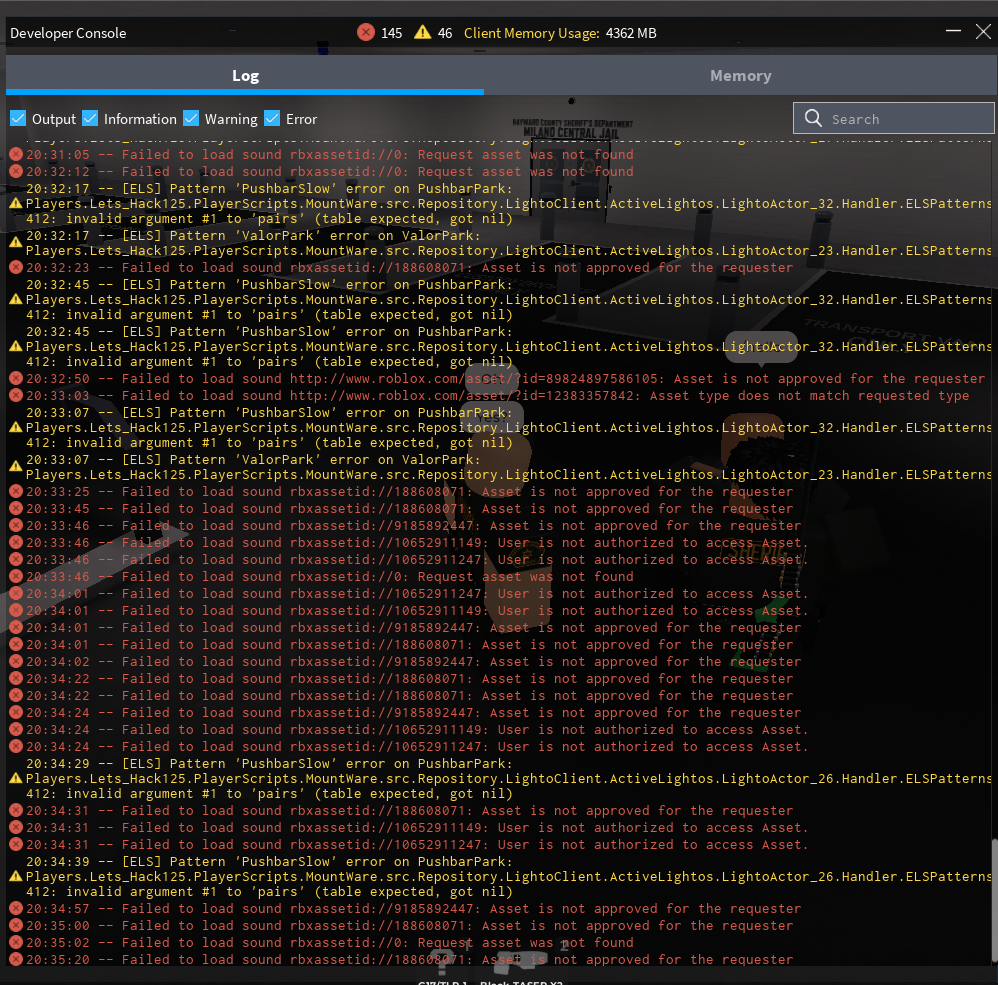Switch to the Memory tab

click(x=740, y=76)
